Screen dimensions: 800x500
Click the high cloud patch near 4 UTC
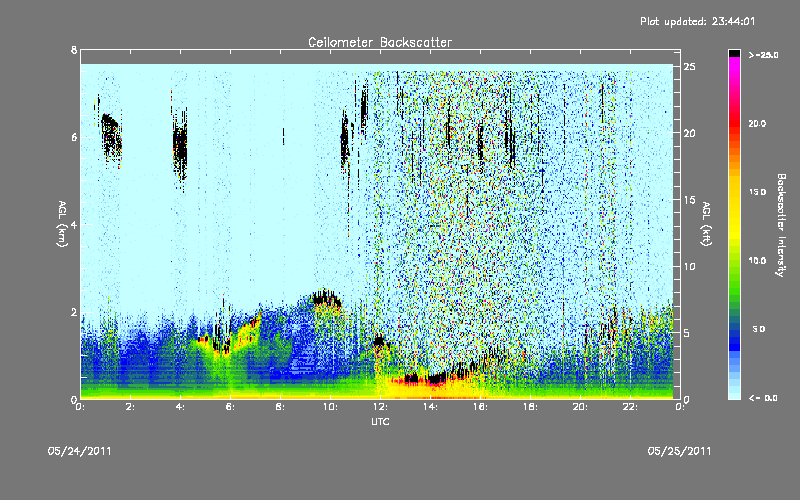180,151
